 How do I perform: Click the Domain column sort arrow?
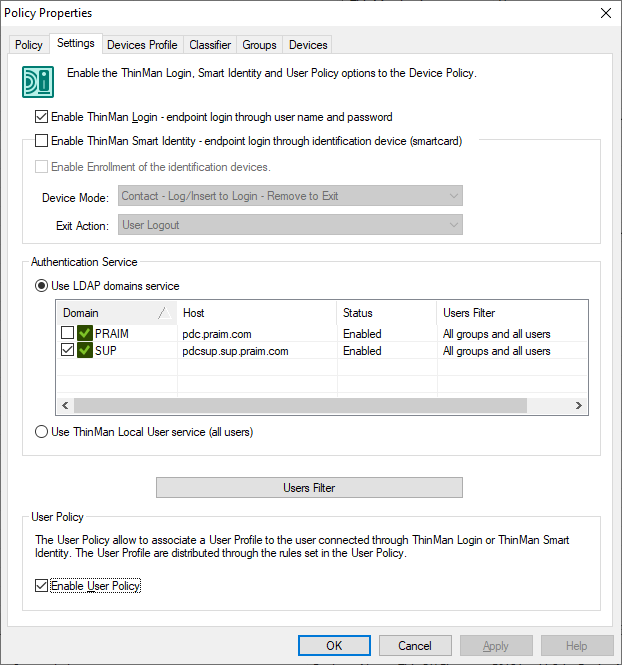(165, 313)
